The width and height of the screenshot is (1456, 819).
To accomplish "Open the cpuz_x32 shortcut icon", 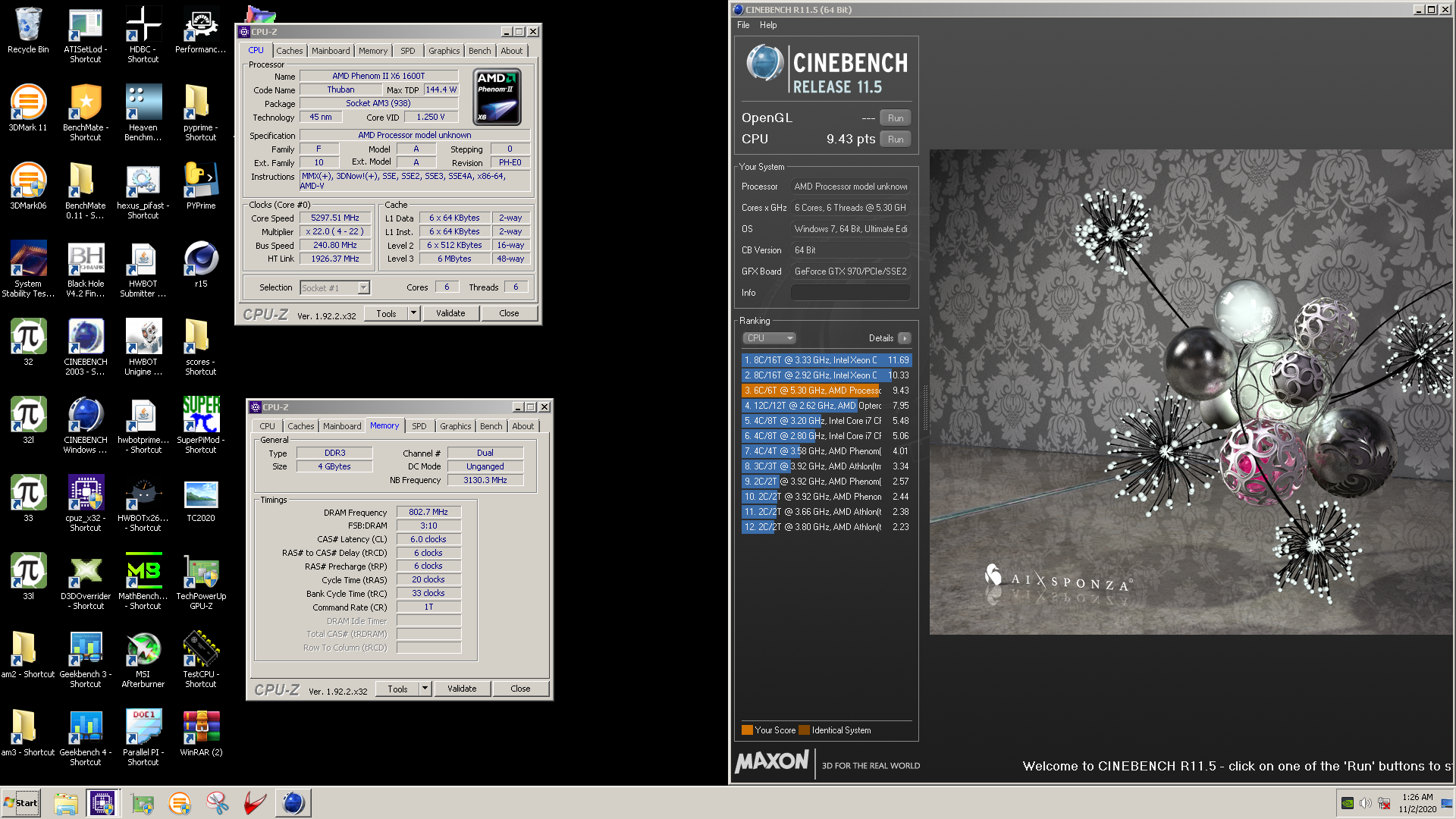I will [x=86, y=504].
